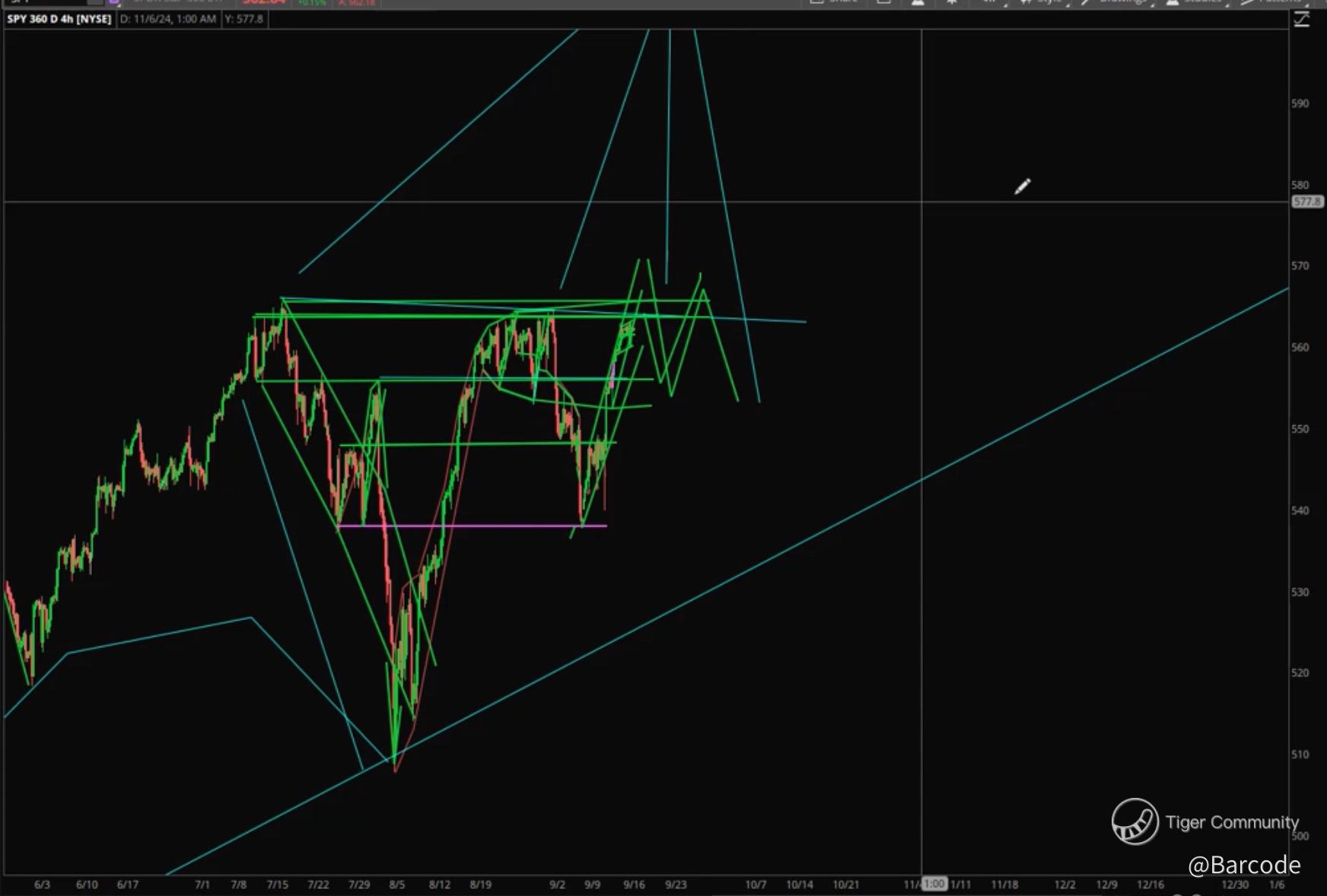Click the 12/2 date on the time axis
1327x896 pixels.
point(1065,885)
